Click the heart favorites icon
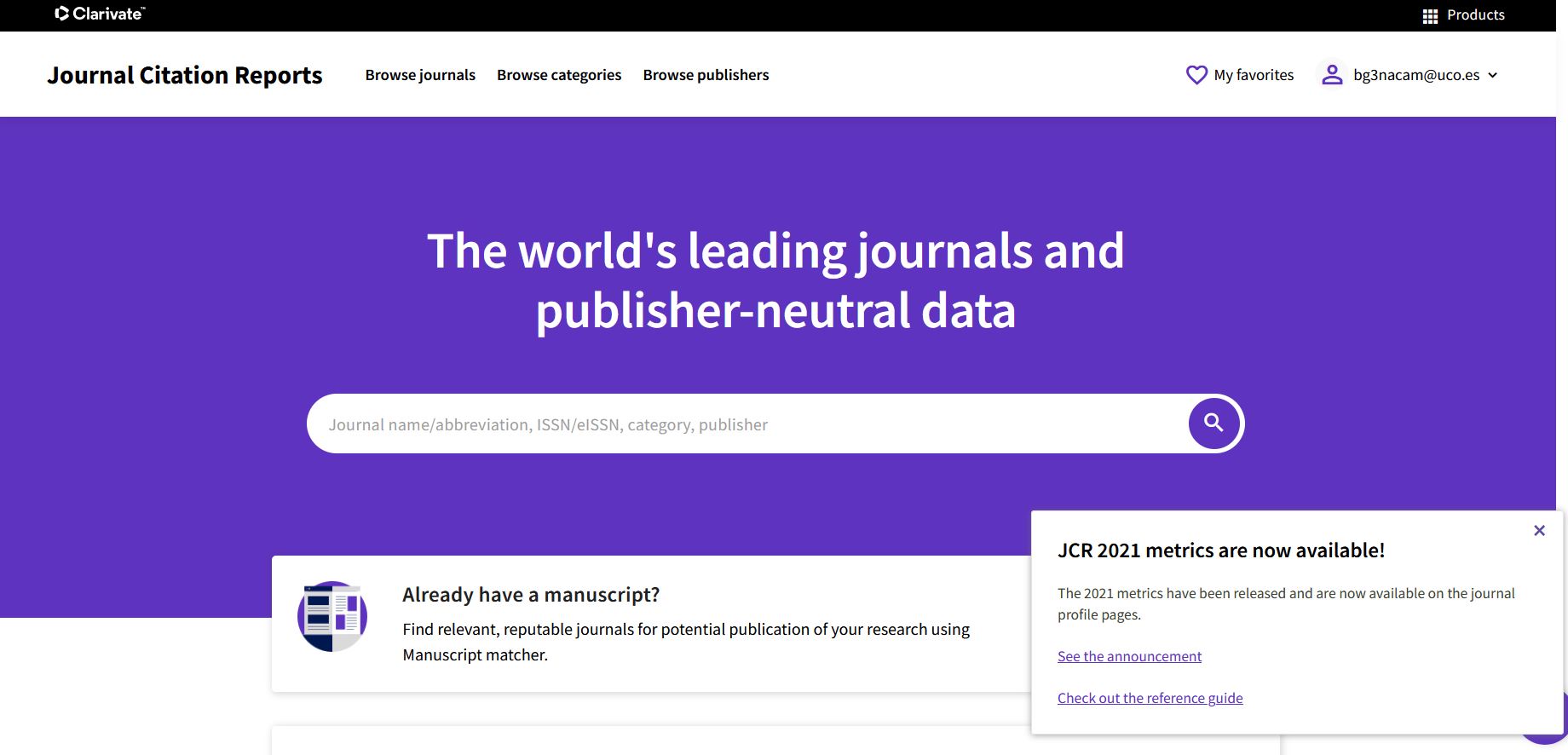 click(x=1196, y=75)
